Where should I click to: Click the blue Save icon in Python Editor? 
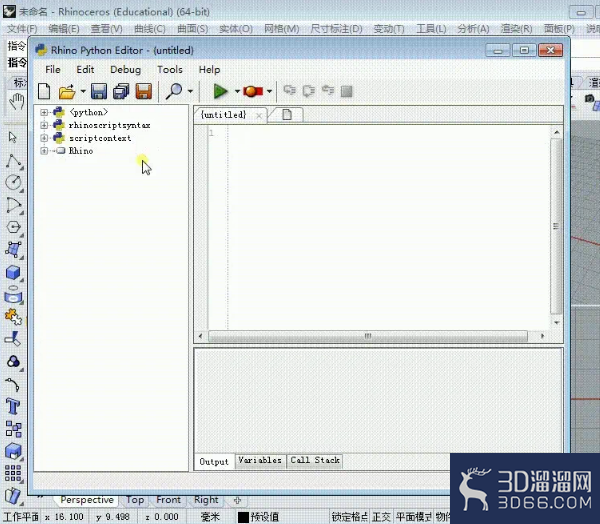99,91
